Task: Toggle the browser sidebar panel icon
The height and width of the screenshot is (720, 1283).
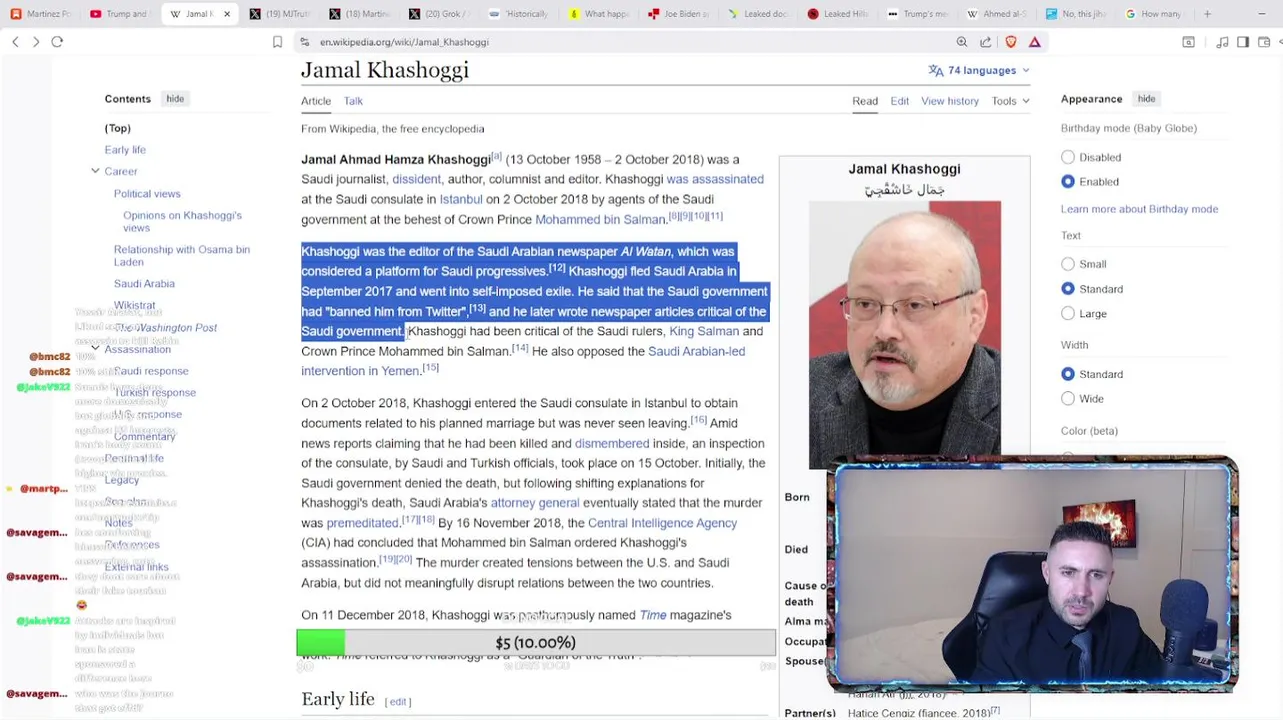Action: point(1243,42)
